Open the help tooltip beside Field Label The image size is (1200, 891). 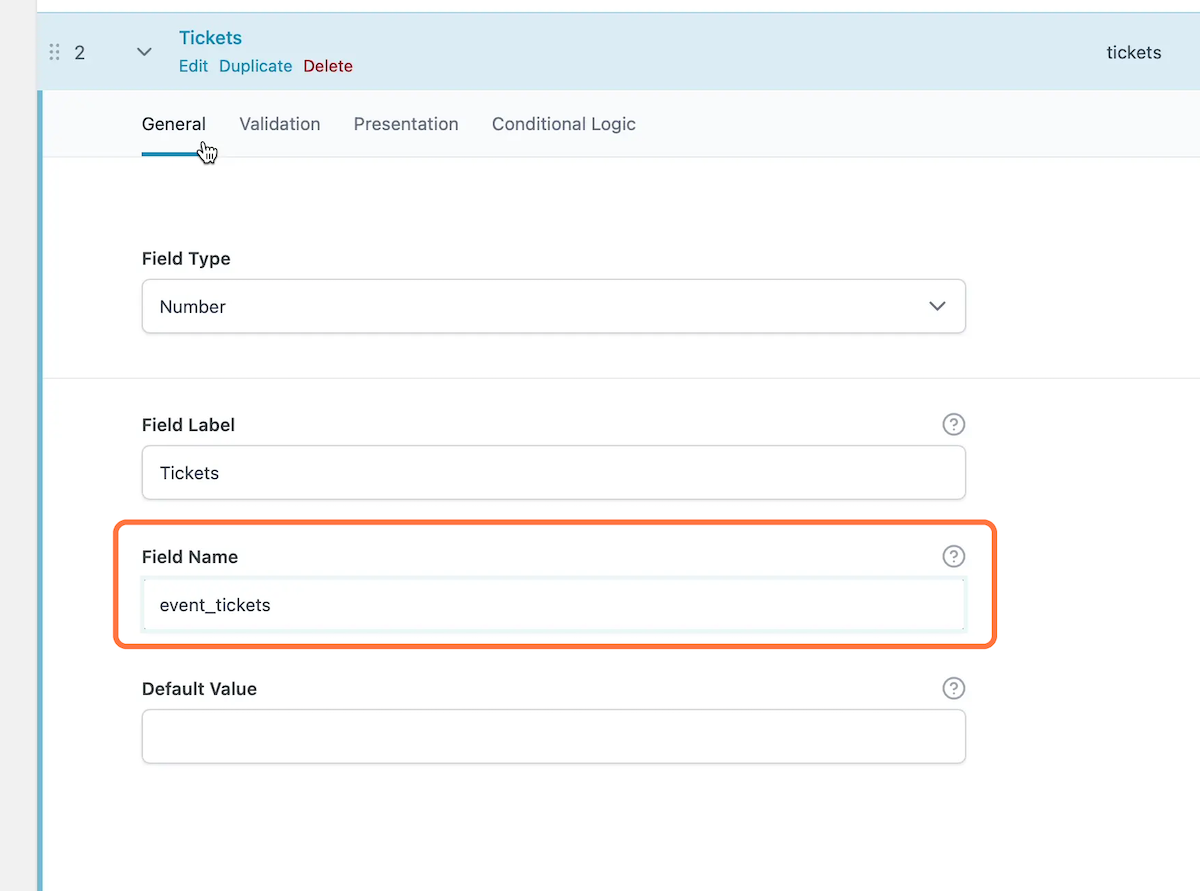[953, 424]
